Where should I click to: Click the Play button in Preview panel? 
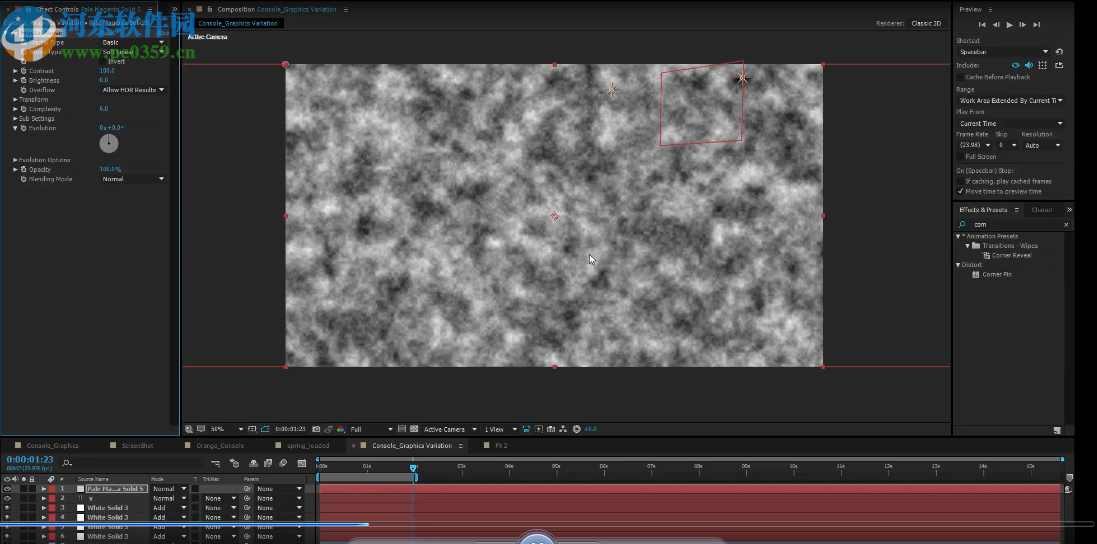tap(1009, 24)
